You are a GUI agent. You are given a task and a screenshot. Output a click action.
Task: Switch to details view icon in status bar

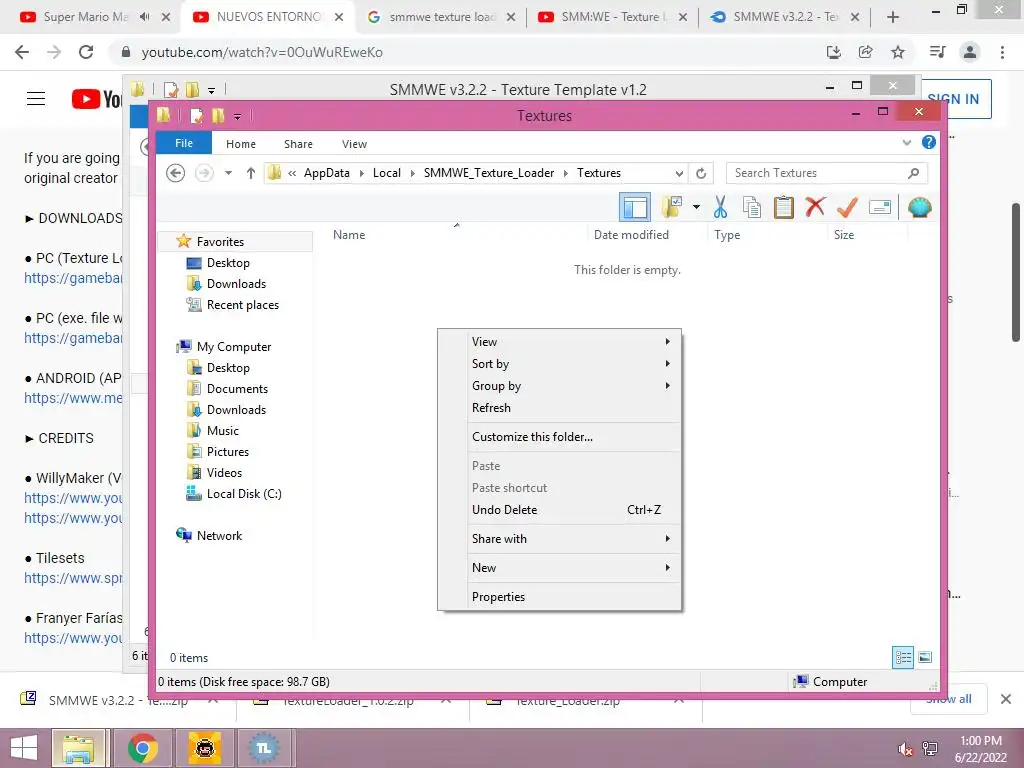pyautogui.click(x=903, y=658)
